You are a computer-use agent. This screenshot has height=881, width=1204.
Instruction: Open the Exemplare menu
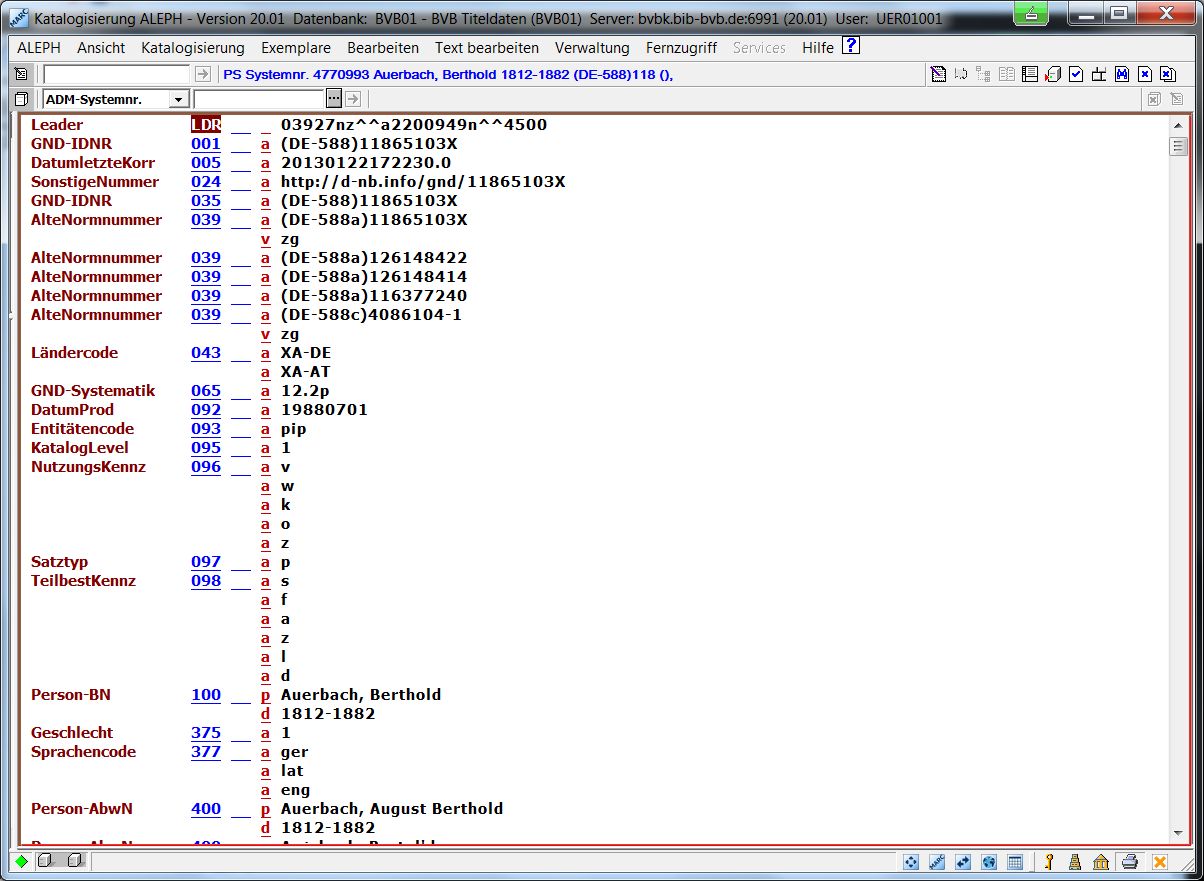pos(296,48)
